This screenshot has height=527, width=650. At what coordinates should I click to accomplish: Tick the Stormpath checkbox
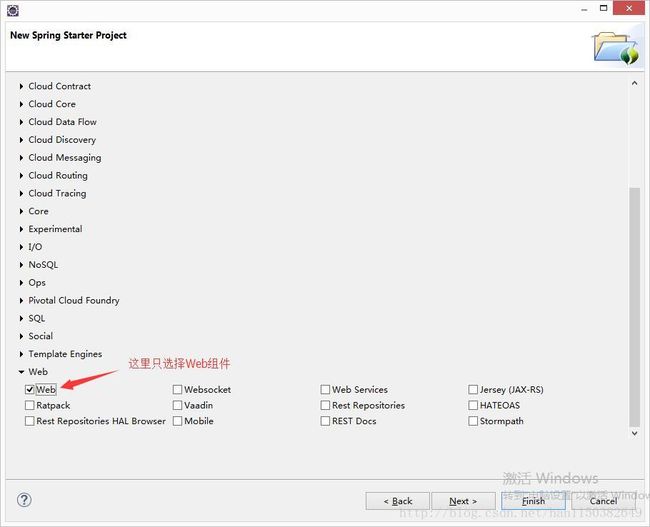(x=473, y=421)
